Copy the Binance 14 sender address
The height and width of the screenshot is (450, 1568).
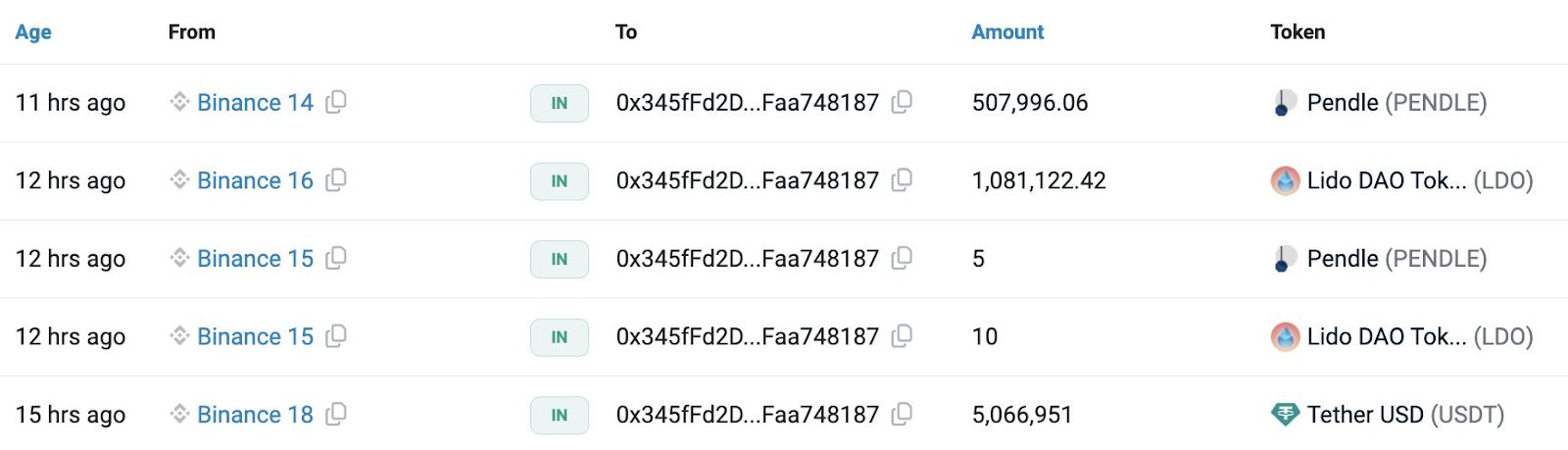pyautogui.click(x=336, y=102)
